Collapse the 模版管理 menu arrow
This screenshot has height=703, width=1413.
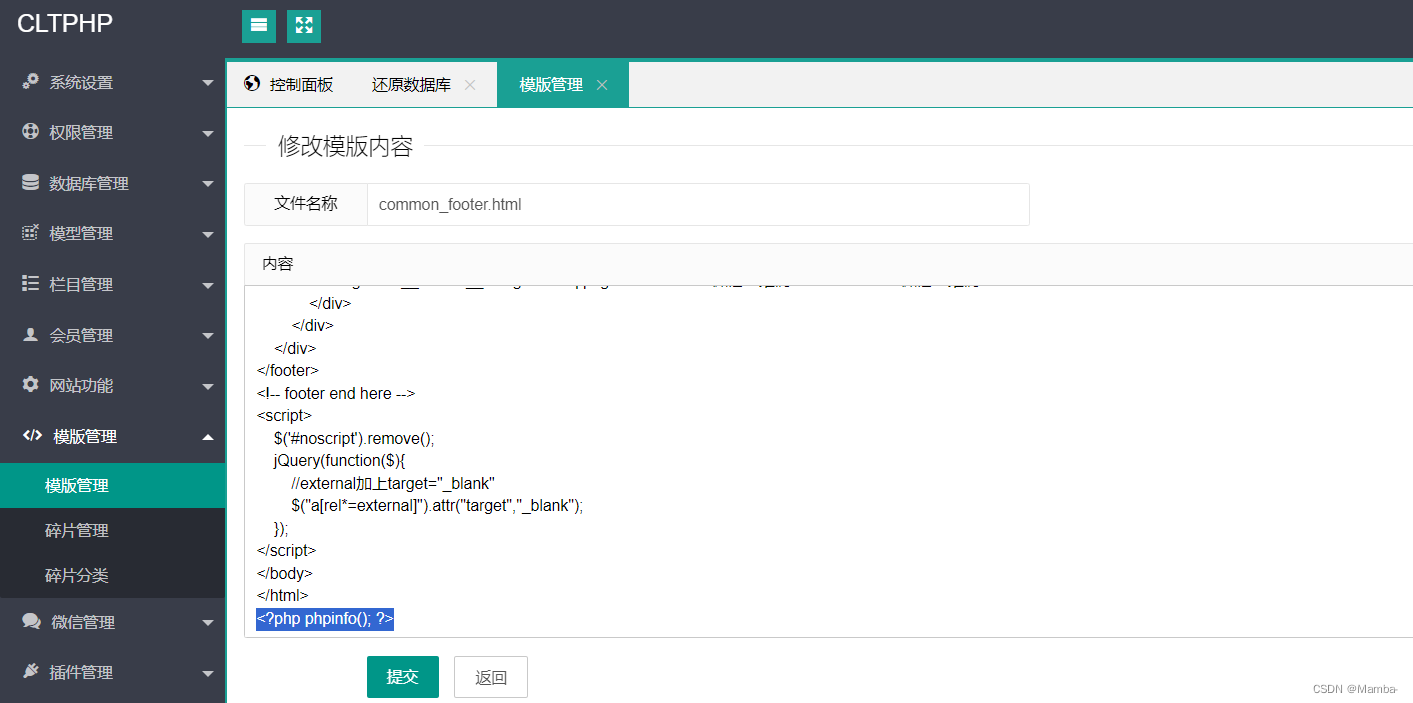[x=208, y=436]
